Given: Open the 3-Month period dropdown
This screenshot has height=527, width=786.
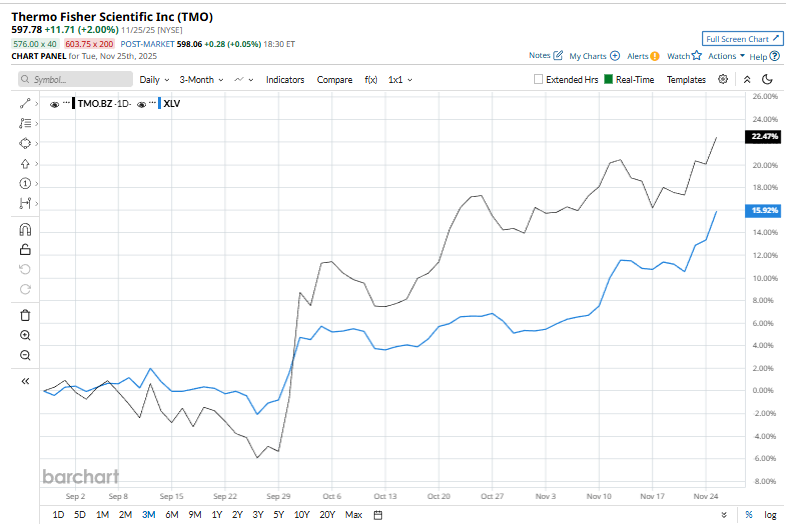Looking at the screenshot, I should [202, 80].
